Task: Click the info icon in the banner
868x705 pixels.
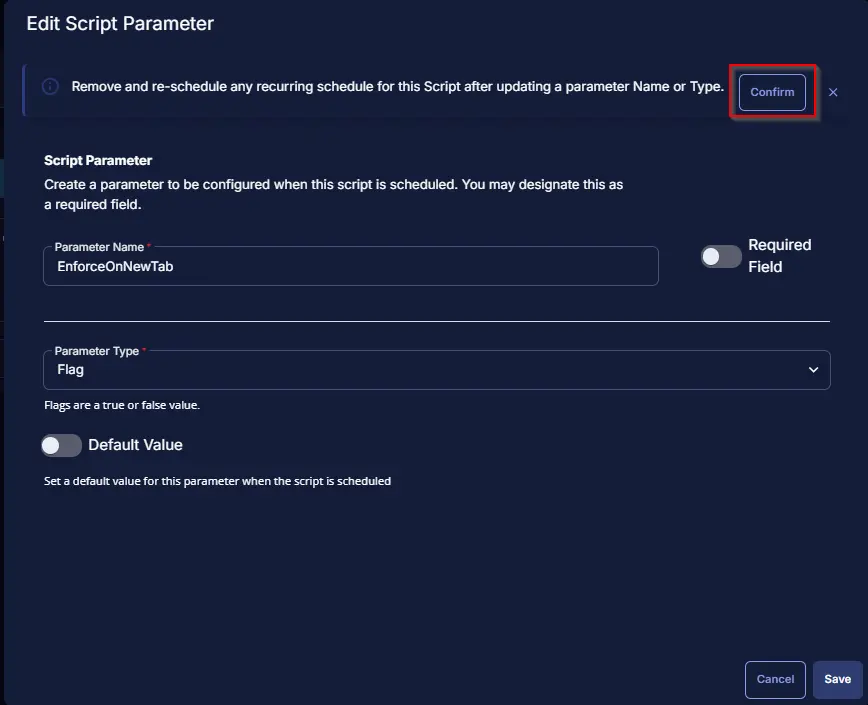Action: coord(50,86)
